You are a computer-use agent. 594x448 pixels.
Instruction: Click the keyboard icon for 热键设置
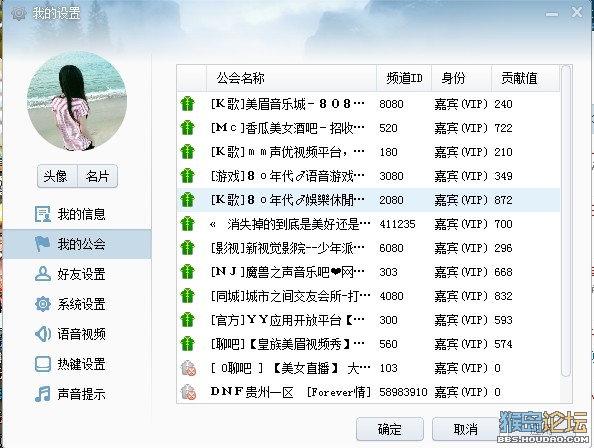(x=42, y=364)
